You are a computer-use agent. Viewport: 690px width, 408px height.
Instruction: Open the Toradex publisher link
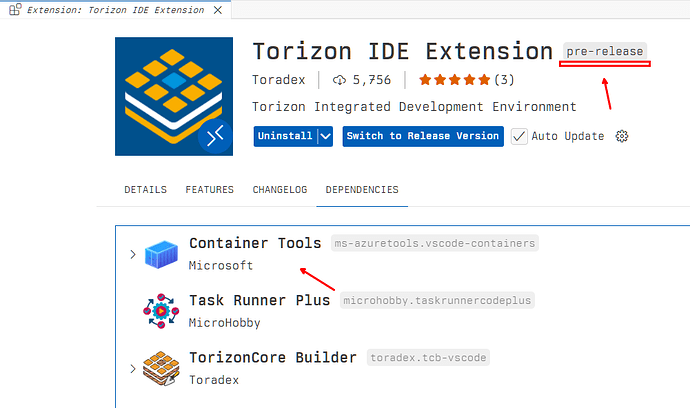click(x=279, y=80)
